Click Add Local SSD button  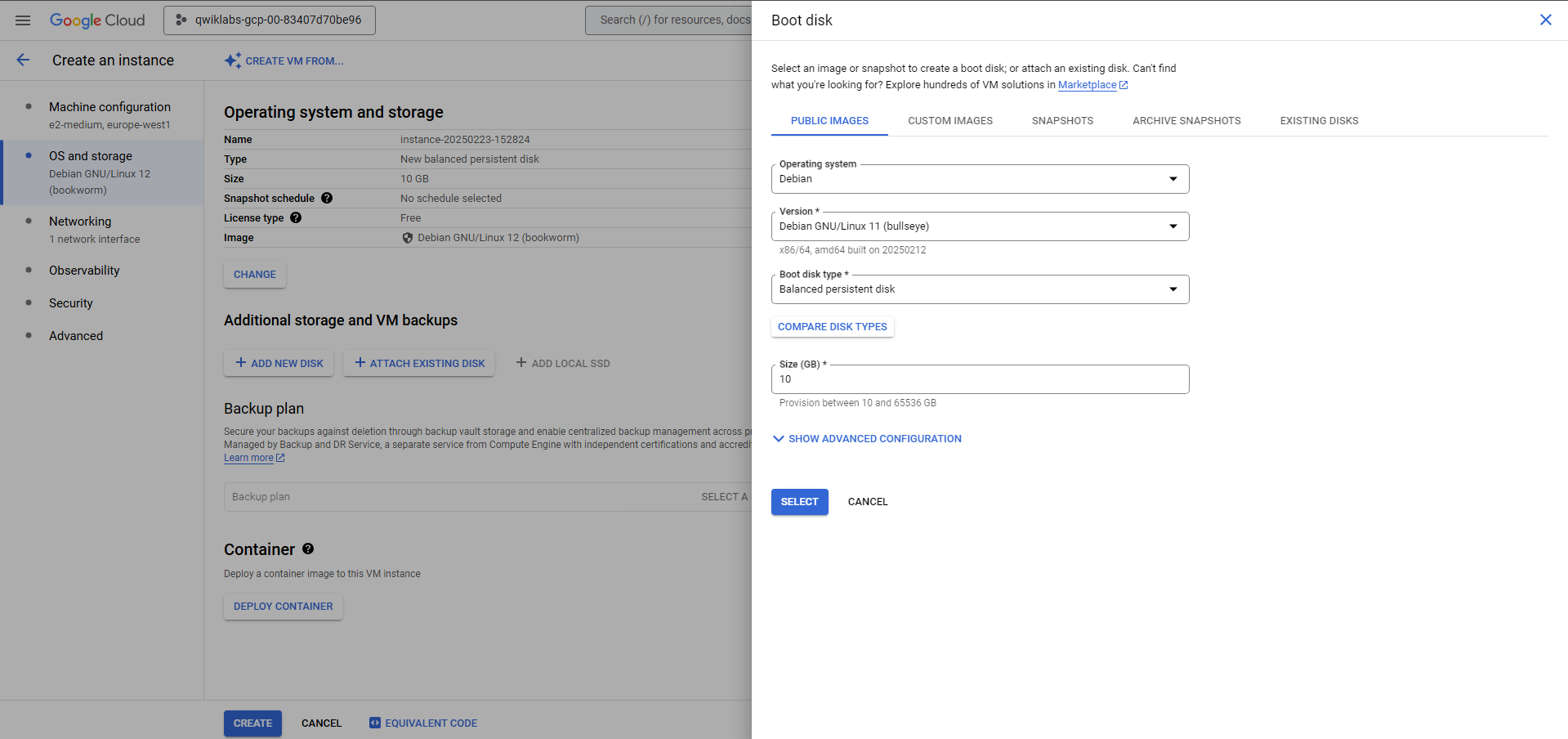(x=563, y=363)
